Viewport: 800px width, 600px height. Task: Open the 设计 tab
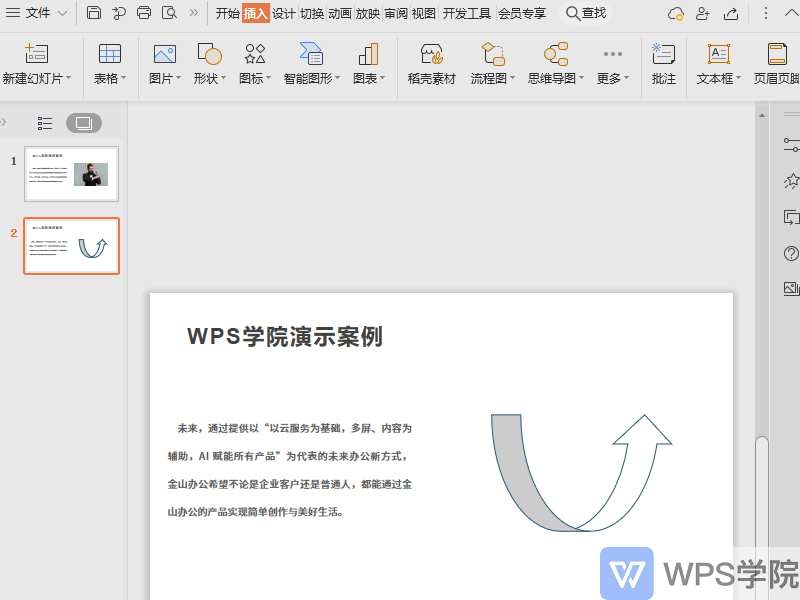click(x=284, y=13)
